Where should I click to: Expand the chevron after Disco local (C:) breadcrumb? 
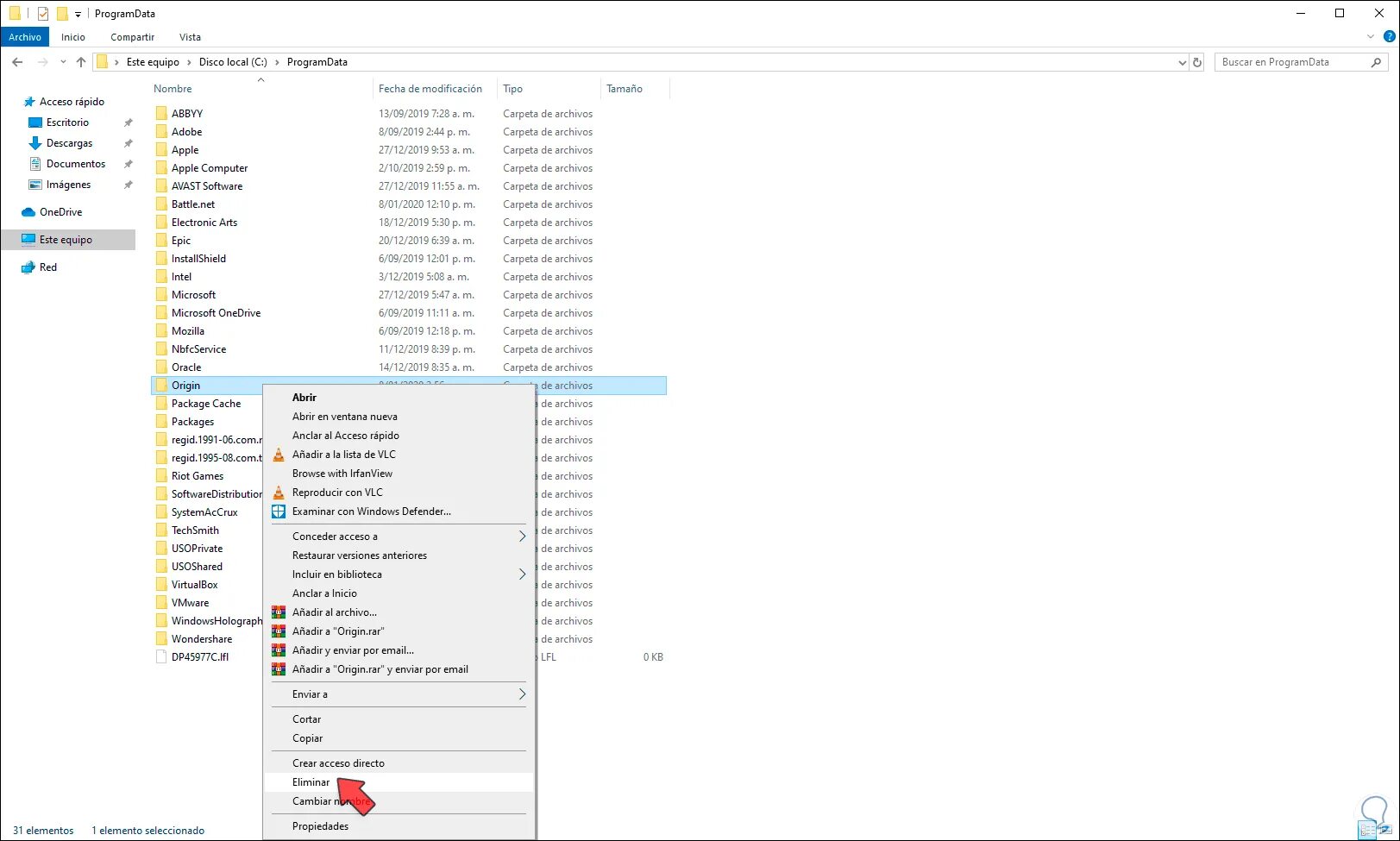278,62
